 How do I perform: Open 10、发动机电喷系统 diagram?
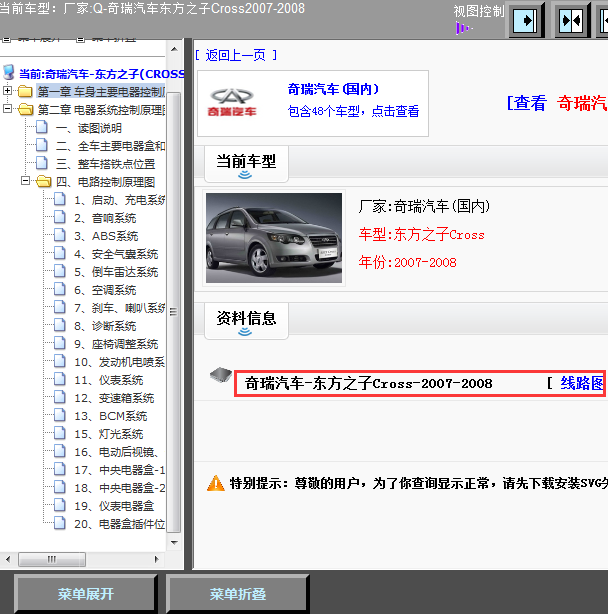[119, 362]
